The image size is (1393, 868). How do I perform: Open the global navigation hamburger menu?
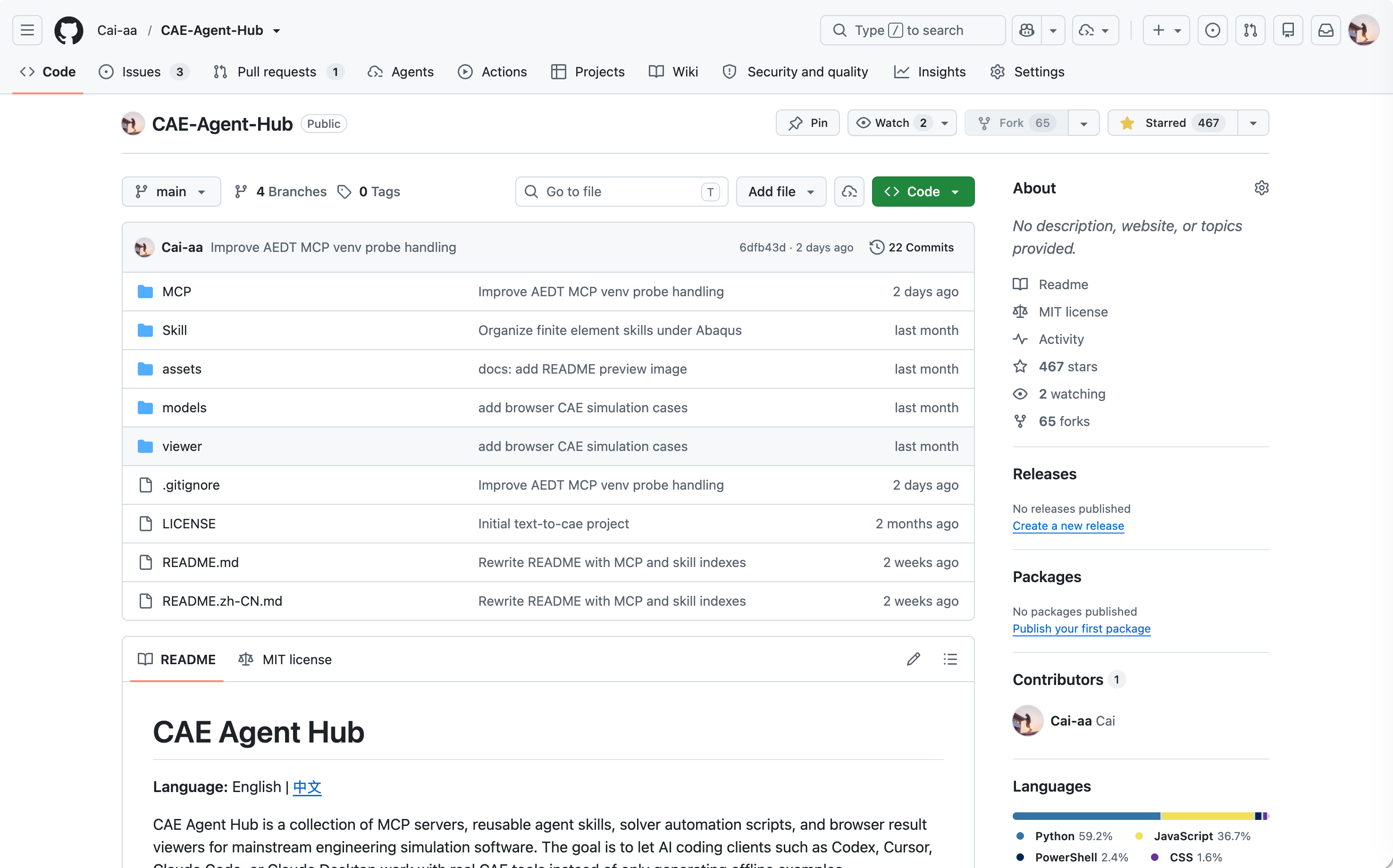click(27, 30)
